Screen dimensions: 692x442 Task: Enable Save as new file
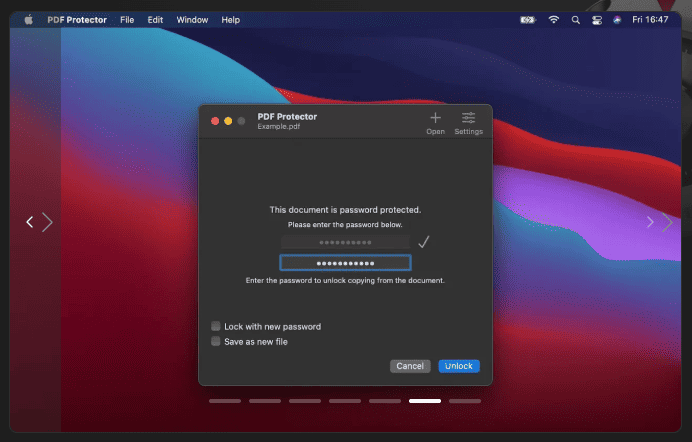[215, 341]
